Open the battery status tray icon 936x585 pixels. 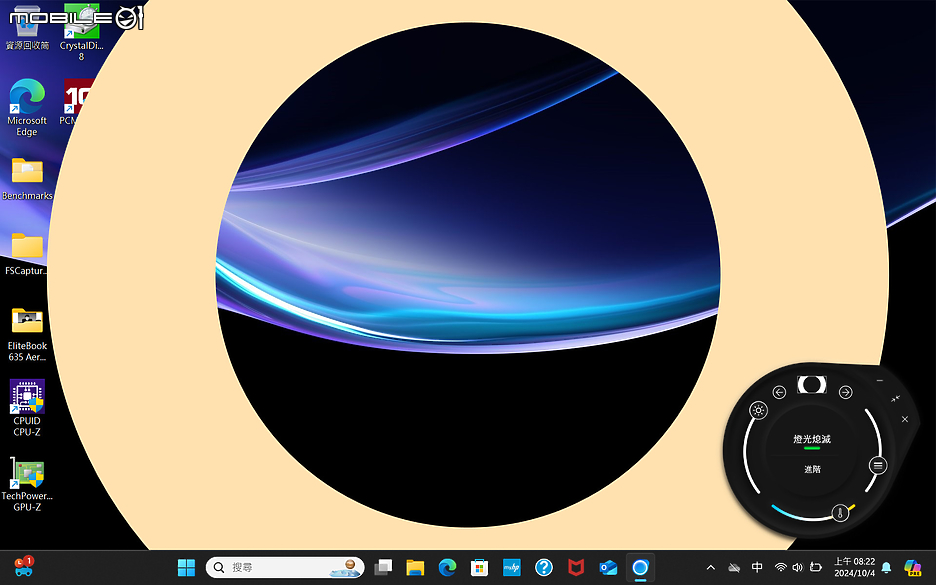815,567
